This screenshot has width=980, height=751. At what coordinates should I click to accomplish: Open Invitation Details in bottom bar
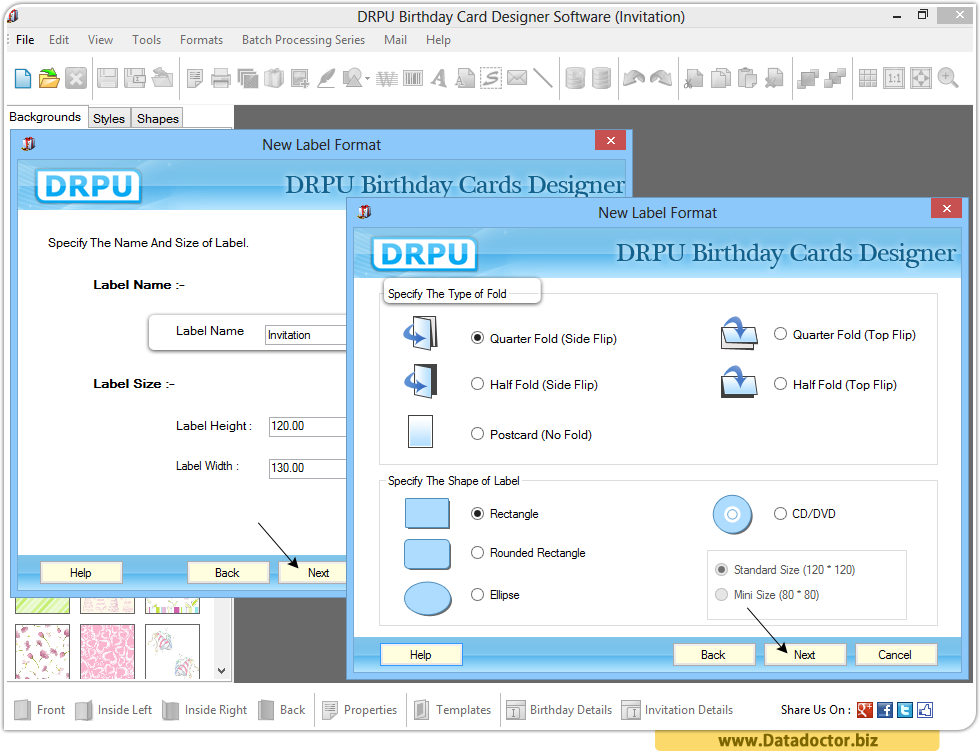coord(677,710)
